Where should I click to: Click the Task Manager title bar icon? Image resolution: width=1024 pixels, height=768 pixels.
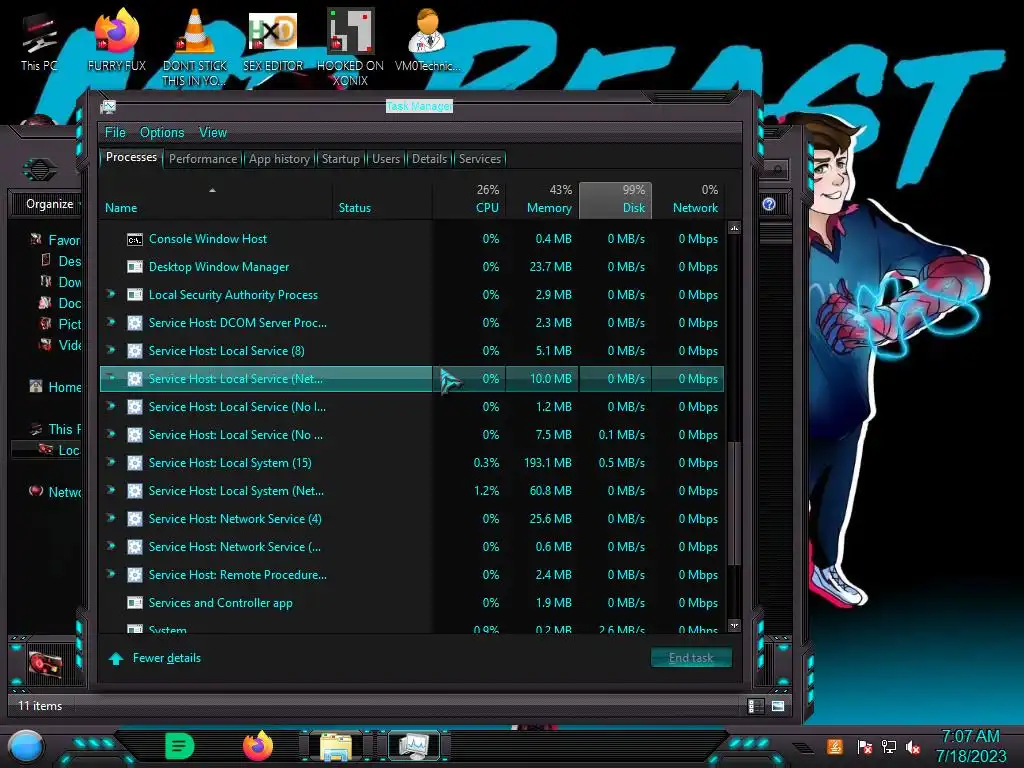(108, 106)
